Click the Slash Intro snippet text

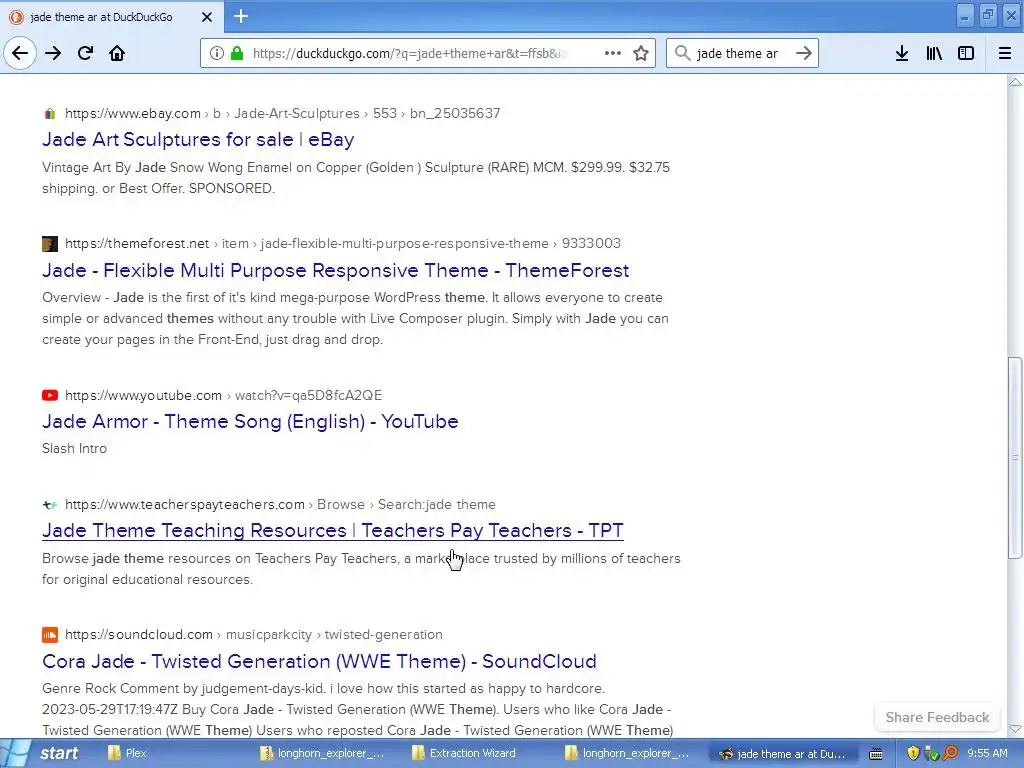point(74,448)
